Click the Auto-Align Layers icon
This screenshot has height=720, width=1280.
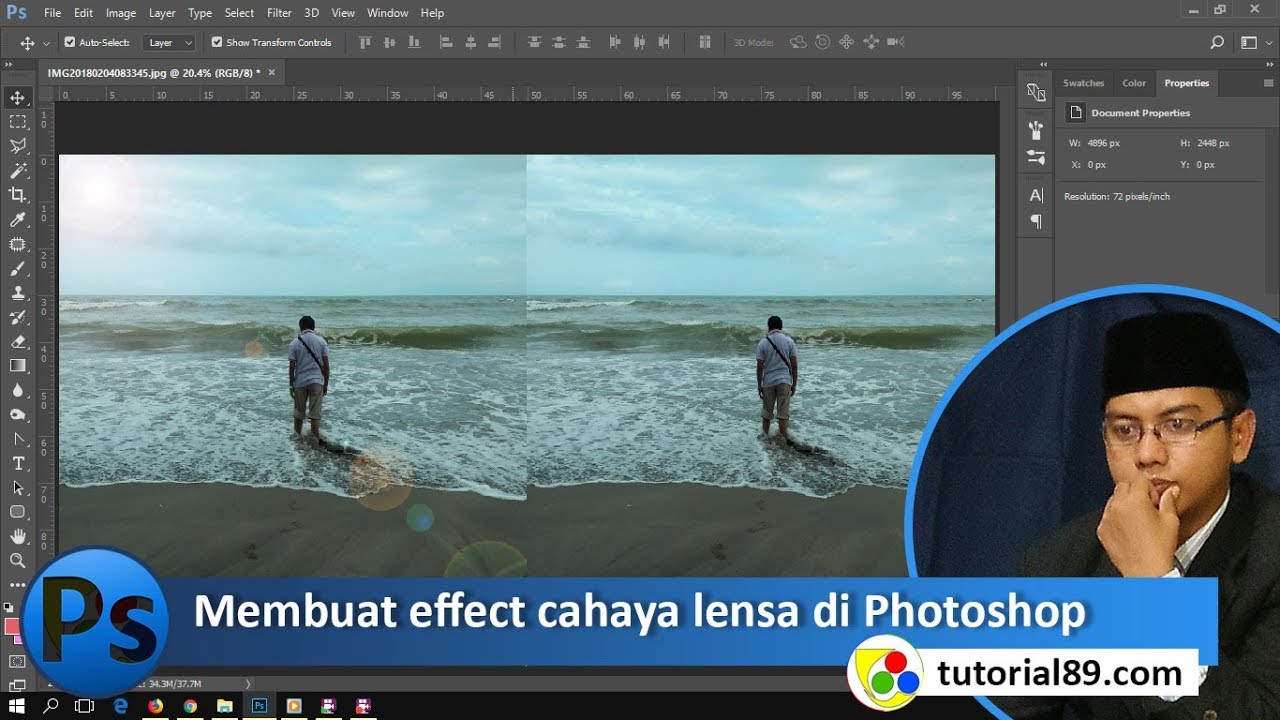pyautogui.click(x=705, y=42)
